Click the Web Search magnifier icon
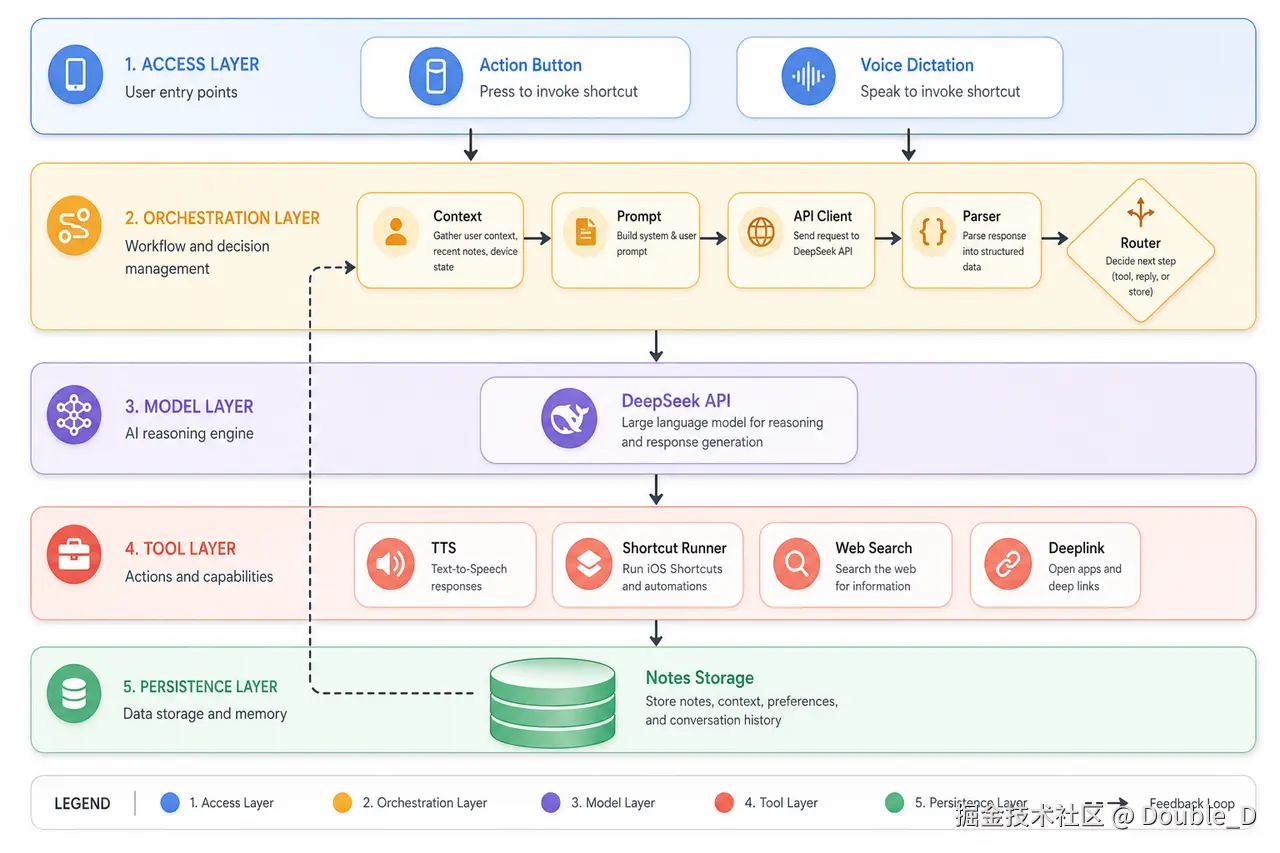Image resolution: width=1280 pixels, height=853 pixels. point(797,564)
